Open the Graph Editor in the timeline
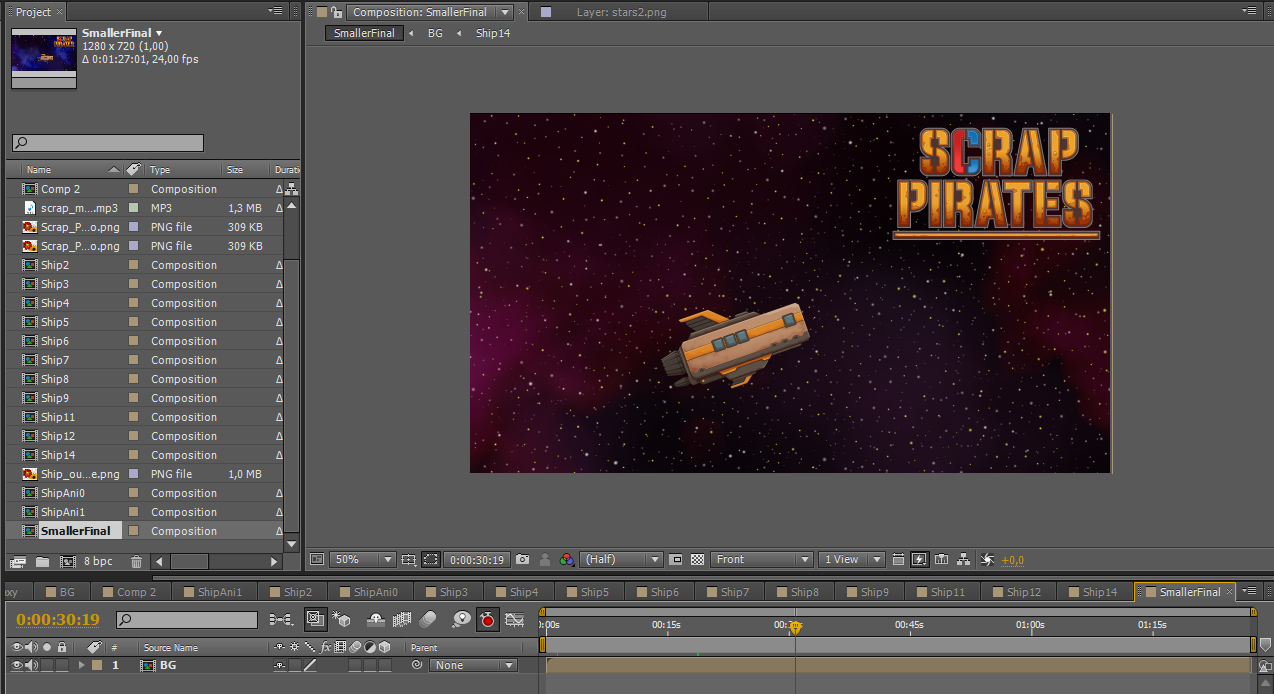This screenshot has width=1274, height=694. click(x=515, y=620)
